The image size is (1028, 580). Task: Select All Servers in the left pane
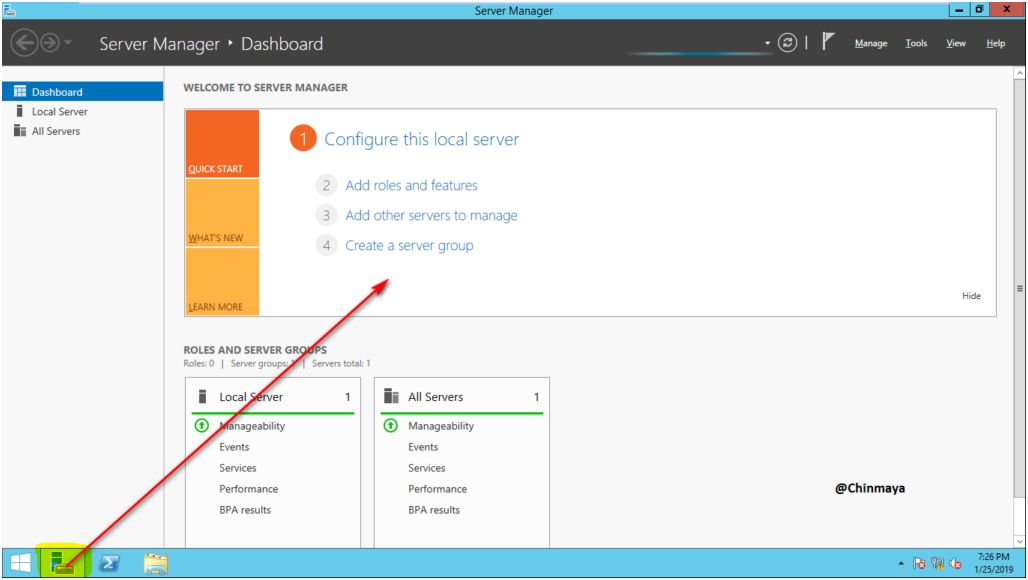point(83,131)
